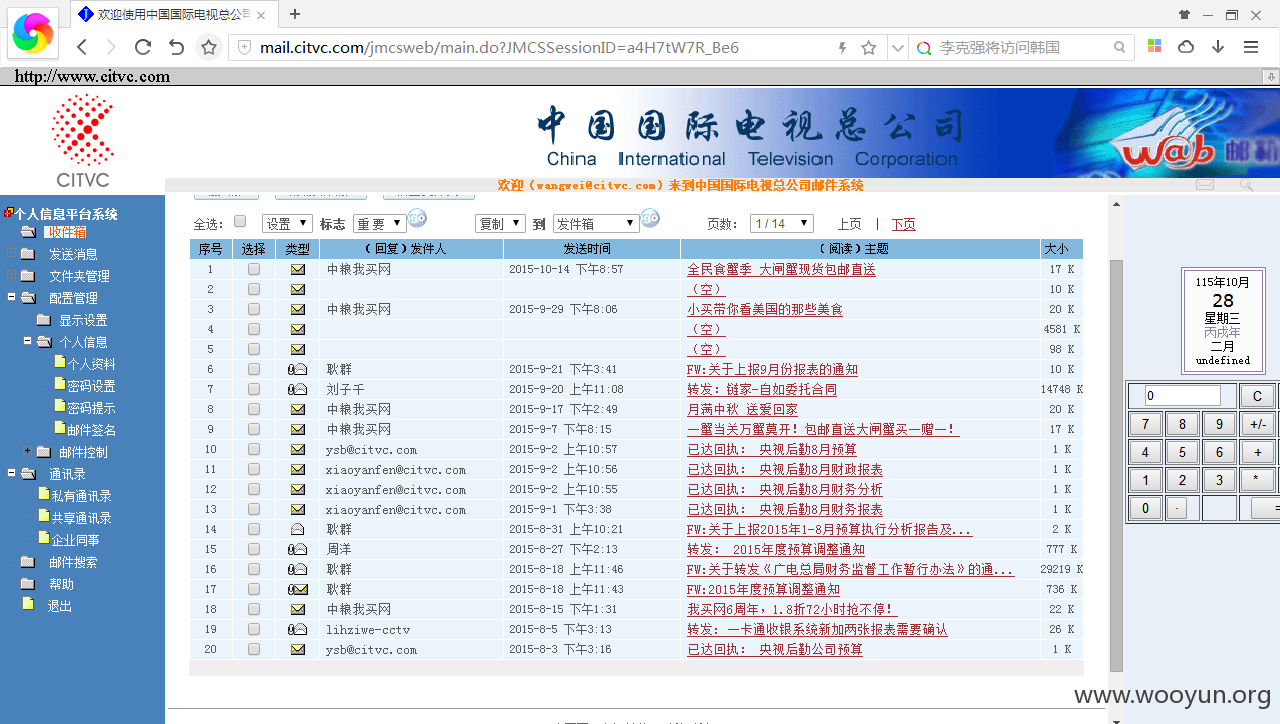Open the 重要 flag dropdown
Viewport: 1280px width, 724px height.
[379, 224]
